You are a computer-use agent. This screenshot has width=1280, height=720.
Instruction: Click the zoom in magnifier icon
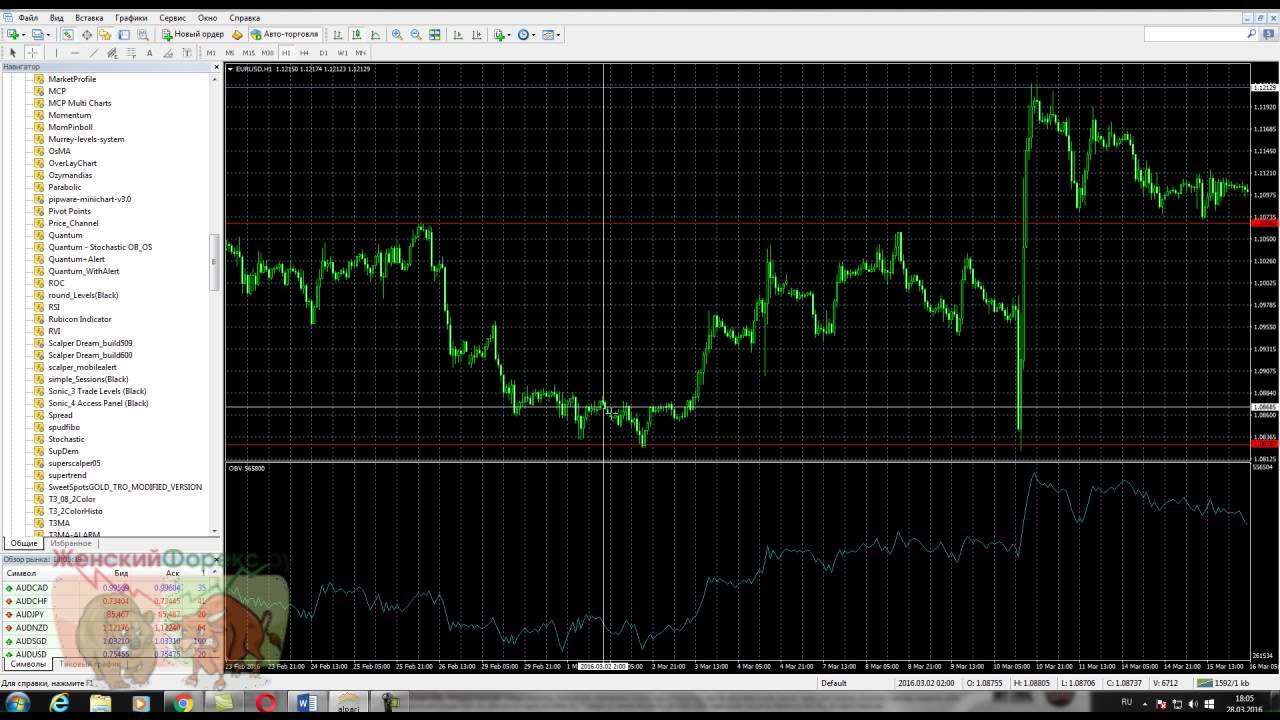tap(397, 34)
